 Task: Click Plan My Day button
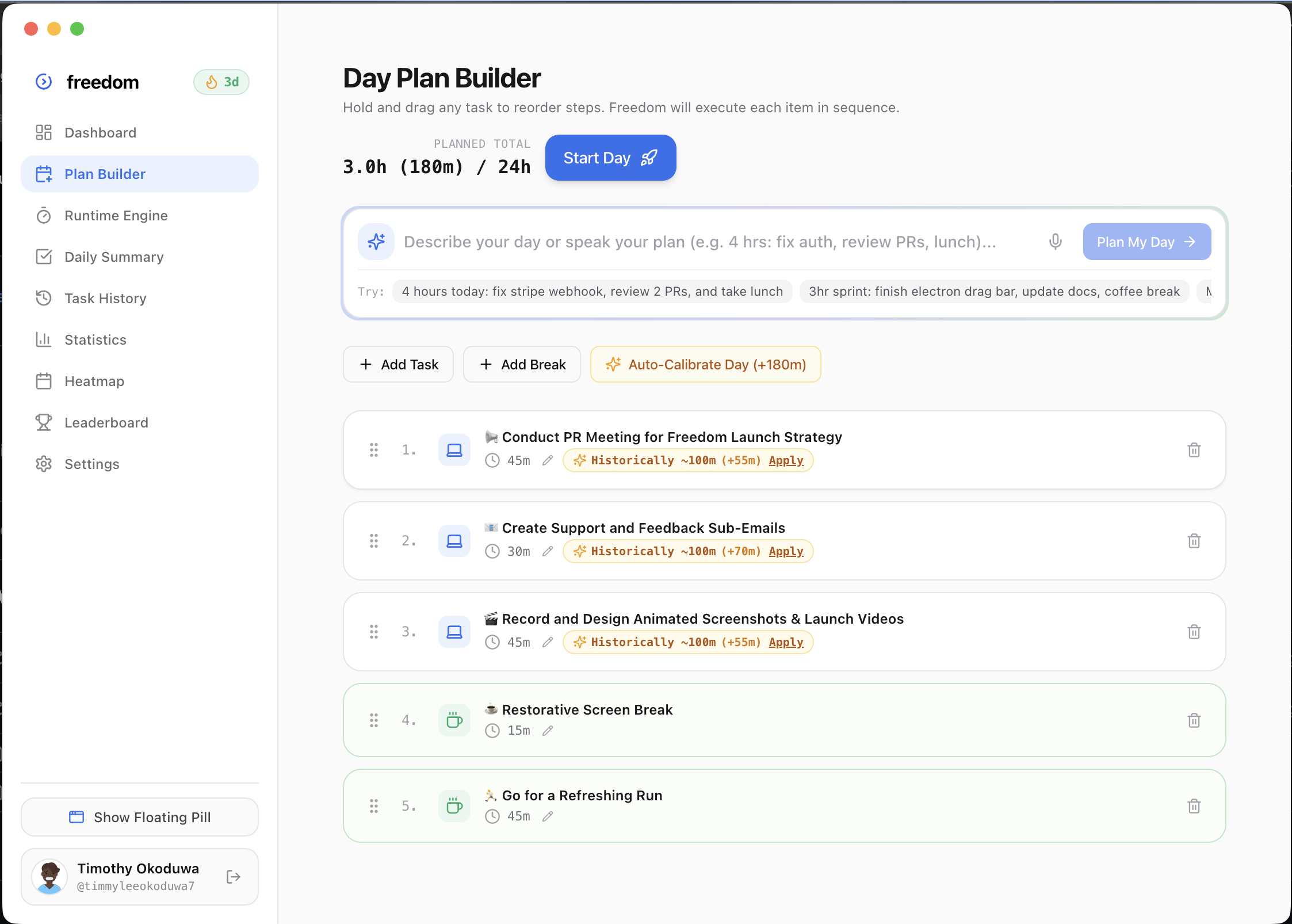point(1146,242)
